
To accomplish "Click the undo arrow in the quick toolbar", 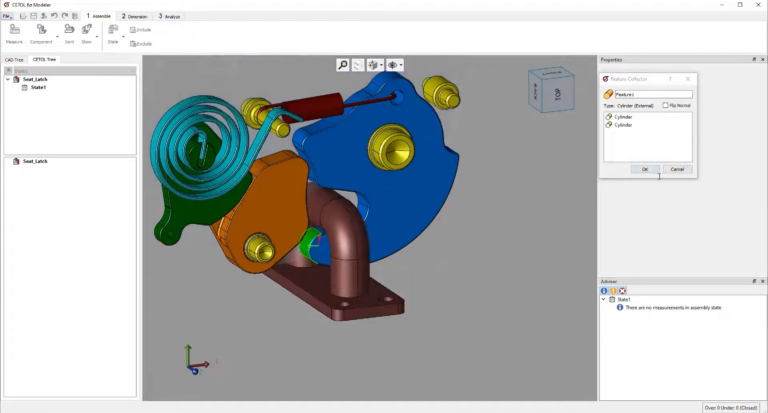I will [54, 16].
